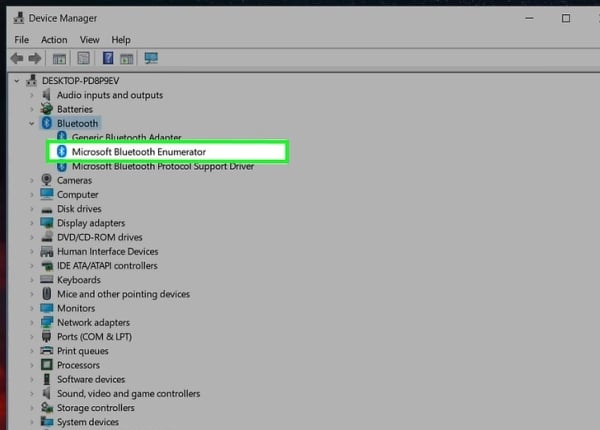Click the mouse icon for pointing devices
This screenshot has height=430, width=600.
(x=47, y=294)
